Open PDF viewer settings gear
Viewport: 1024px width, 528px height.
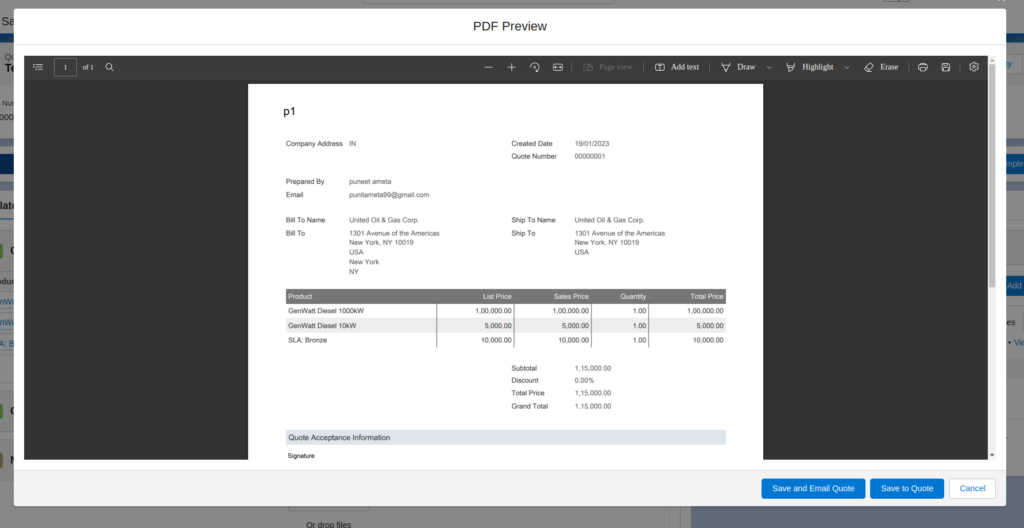[974, 67]
